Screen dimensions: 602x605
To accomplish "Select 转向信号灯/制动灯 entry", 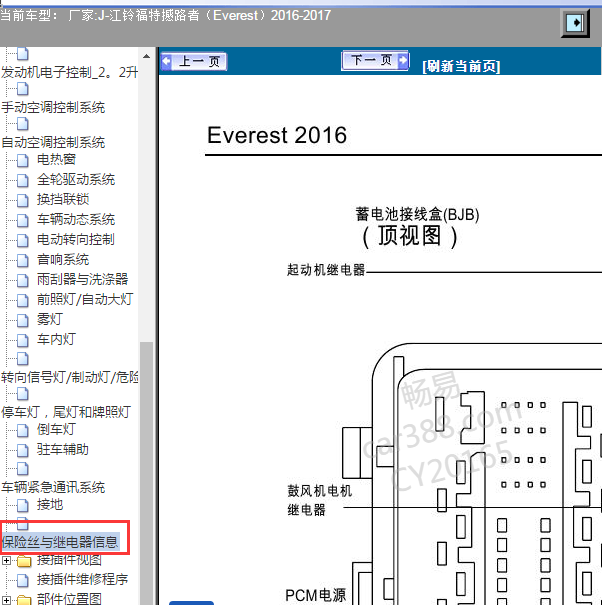I will (x=70, y=377).
